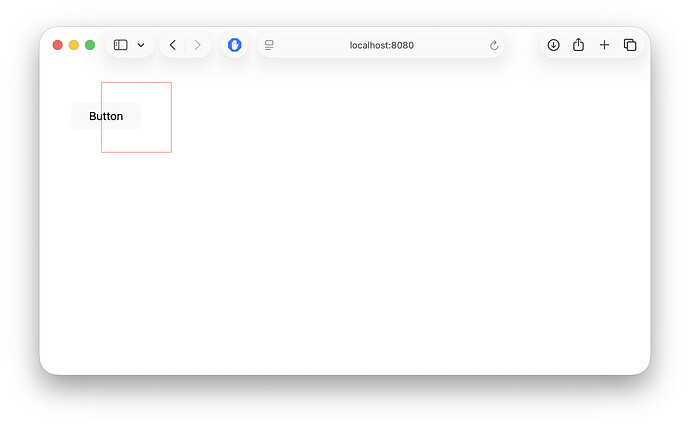Image resolution: width=690 pixels, height=427 pixels.
Task: Click empty toolbar space left of downloads icon
Action: 522,45
